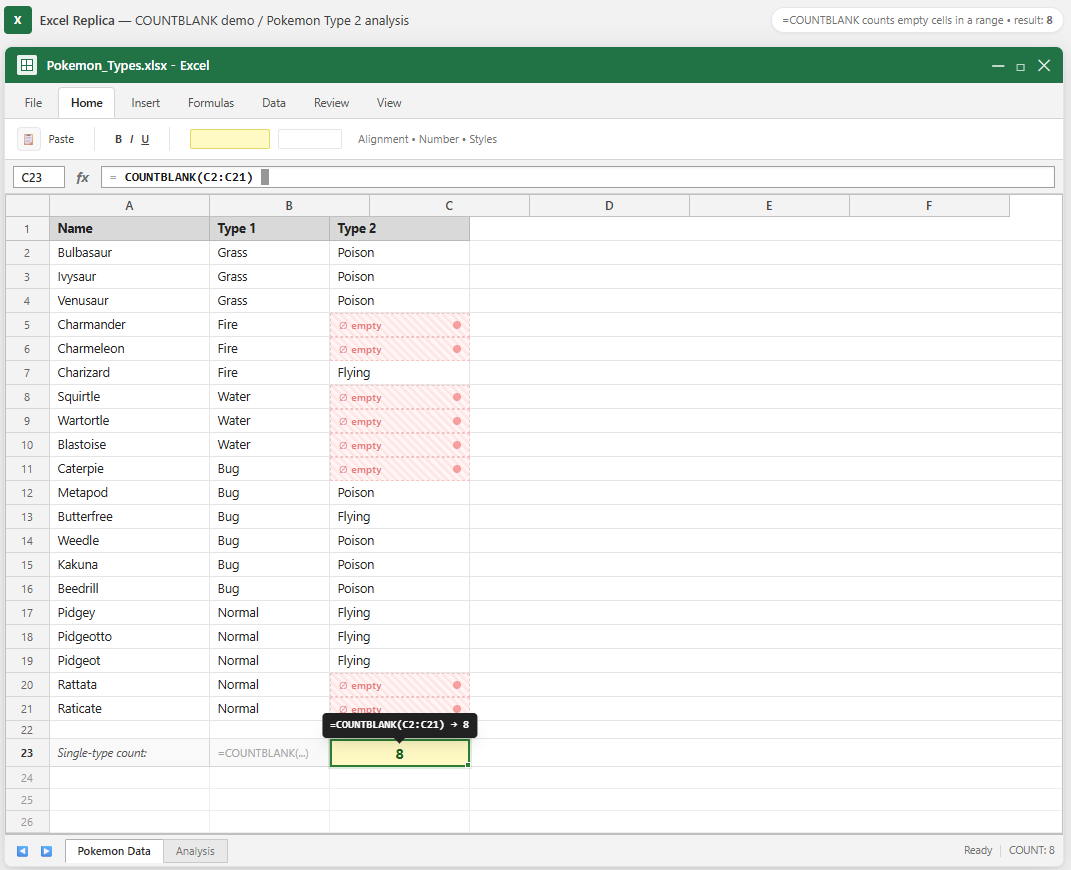Click the red dot in Squirtle's empty cell
The width and height of the screenshot is (1071, 870).
click(457, 397)
